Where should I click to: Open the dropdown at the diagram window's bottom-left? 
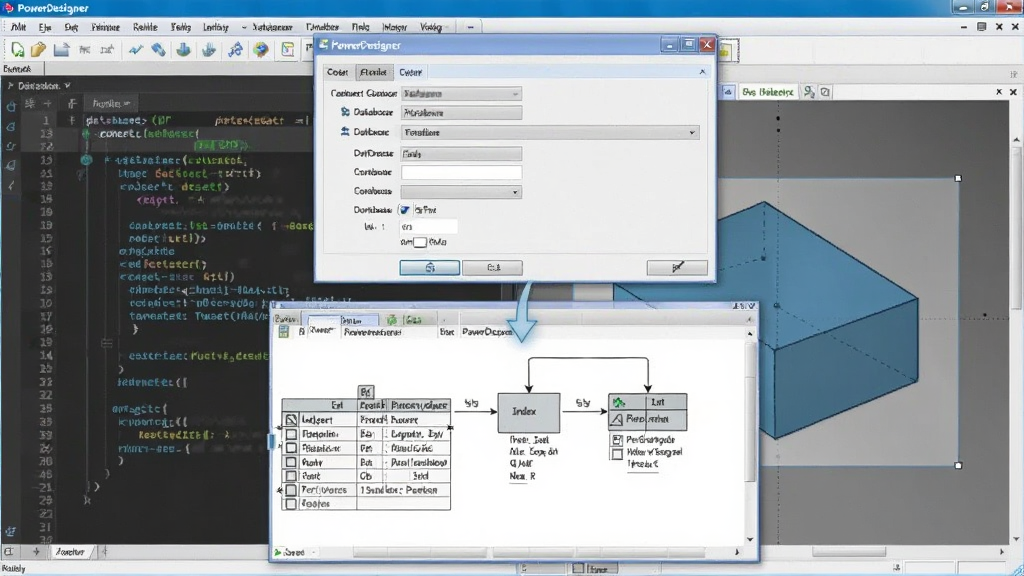[x=313, y=552]
